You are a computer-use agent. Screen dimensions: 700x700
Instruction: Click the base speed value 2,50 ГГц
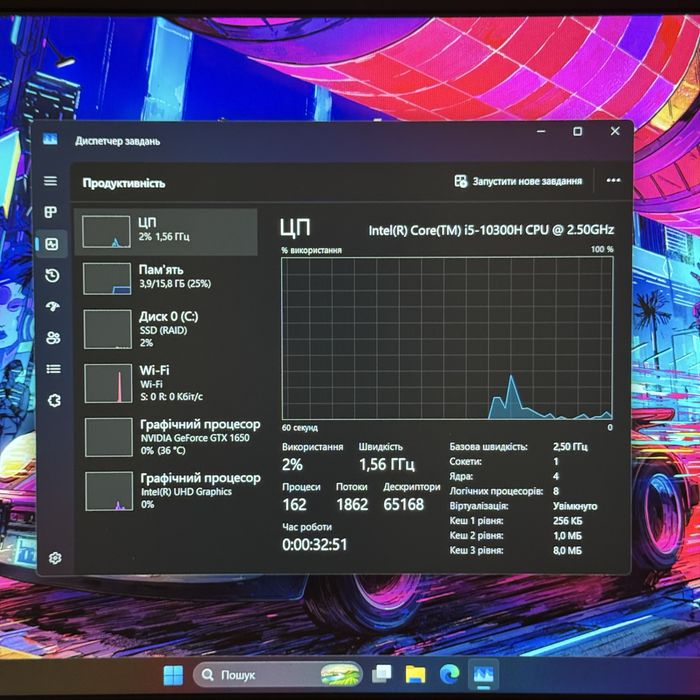pos(570,446)
